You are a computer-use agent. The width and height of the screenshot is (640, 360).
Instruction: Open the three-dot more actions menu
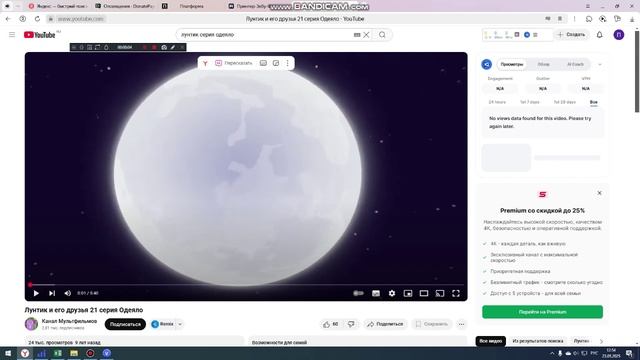point(461,324)
